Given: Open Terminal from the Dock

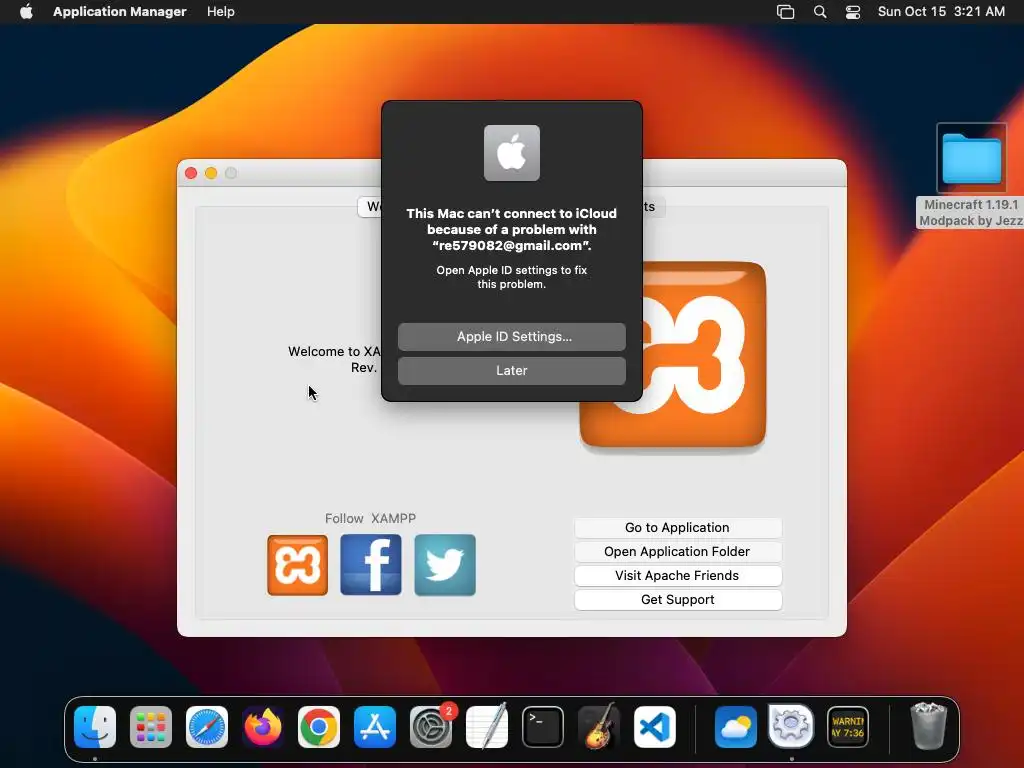Looking at the screenshot, I should [543, 727].
